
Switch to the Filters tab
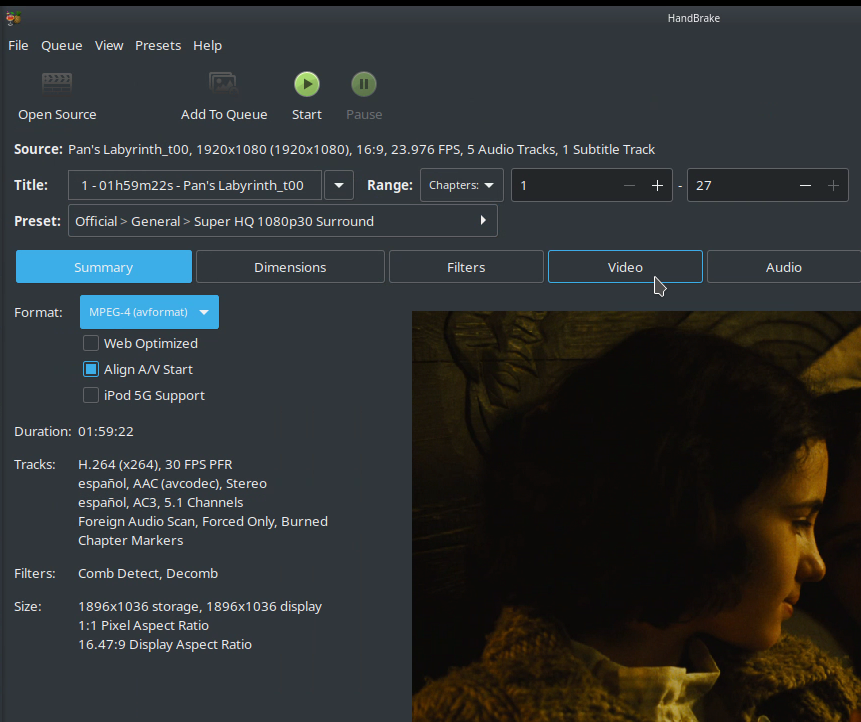pos(466,267)
